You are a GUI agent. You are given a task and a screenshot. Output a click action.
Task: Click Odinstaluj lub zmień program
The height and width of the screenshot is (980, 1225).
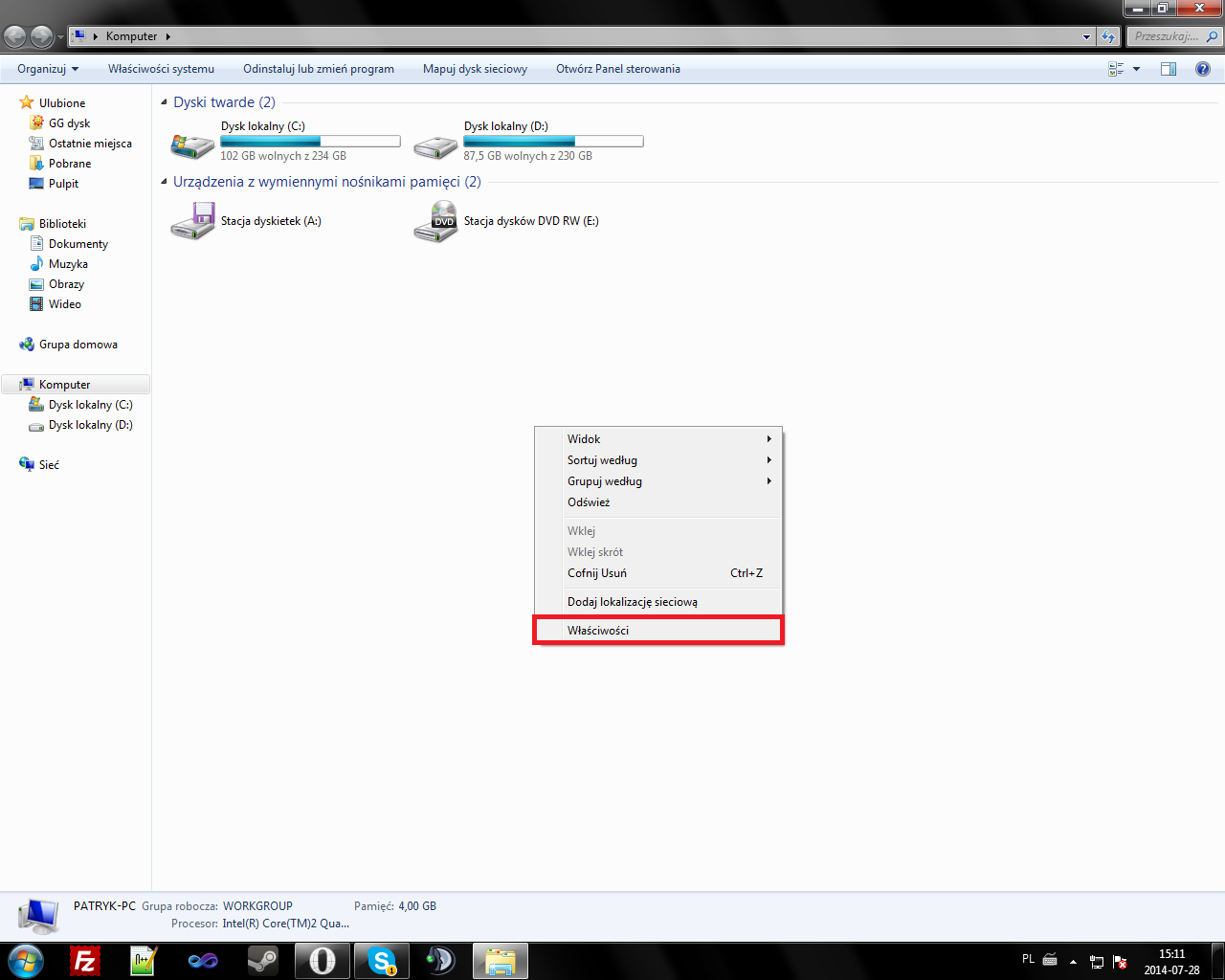pyautogui.click(x=319, y=69)
